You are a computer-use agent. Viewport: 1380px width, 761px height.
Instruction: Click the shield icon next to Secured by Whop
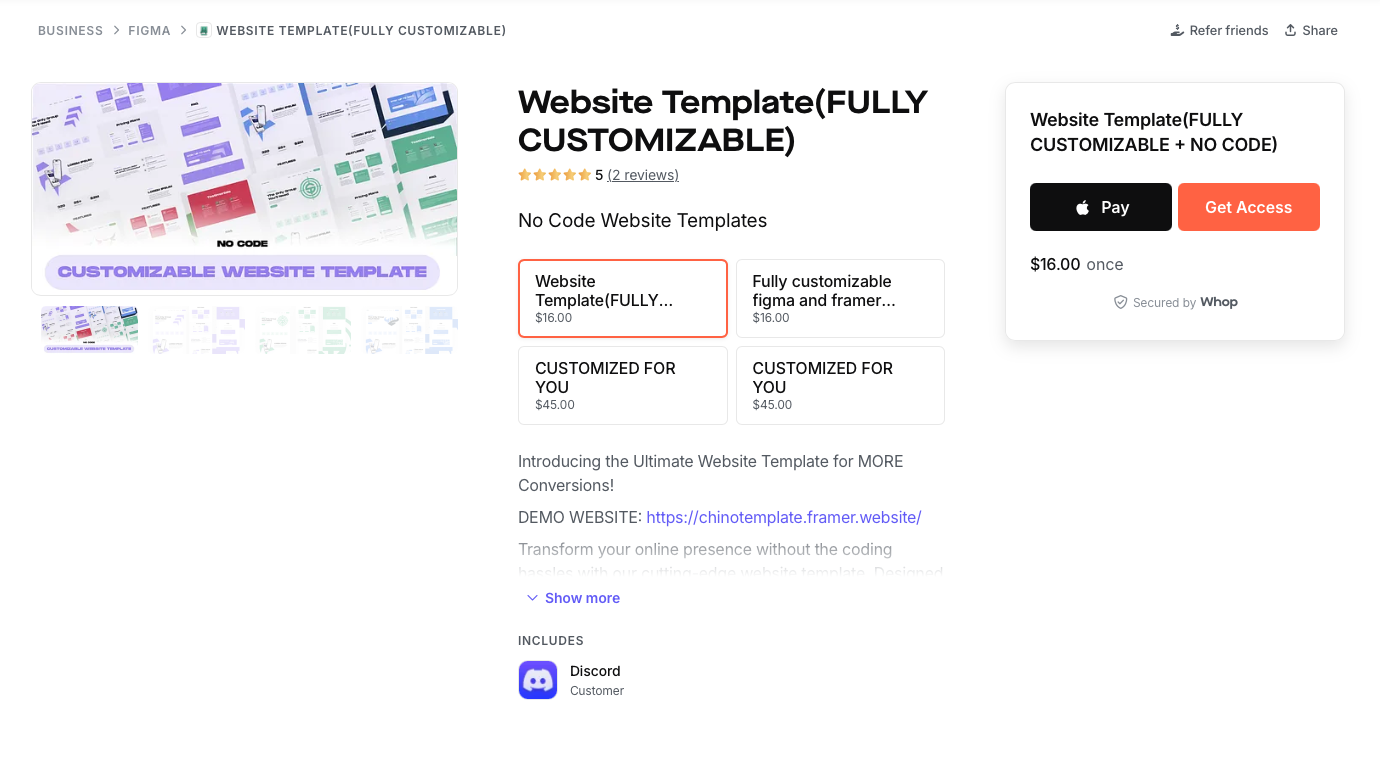point(1121,301)
